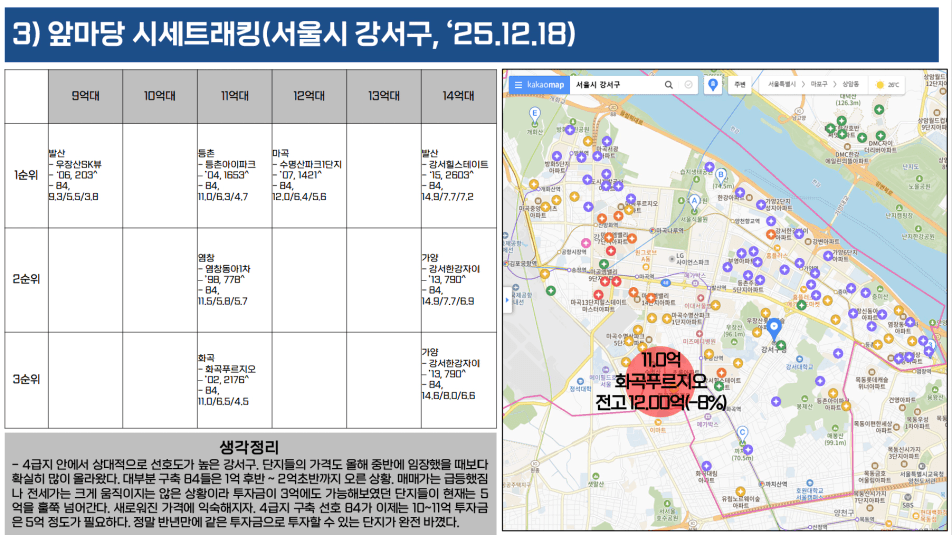The image size is (952, 535).
Task: Click the 서서울호수공원 label on the map
Action: coord(667,515)
